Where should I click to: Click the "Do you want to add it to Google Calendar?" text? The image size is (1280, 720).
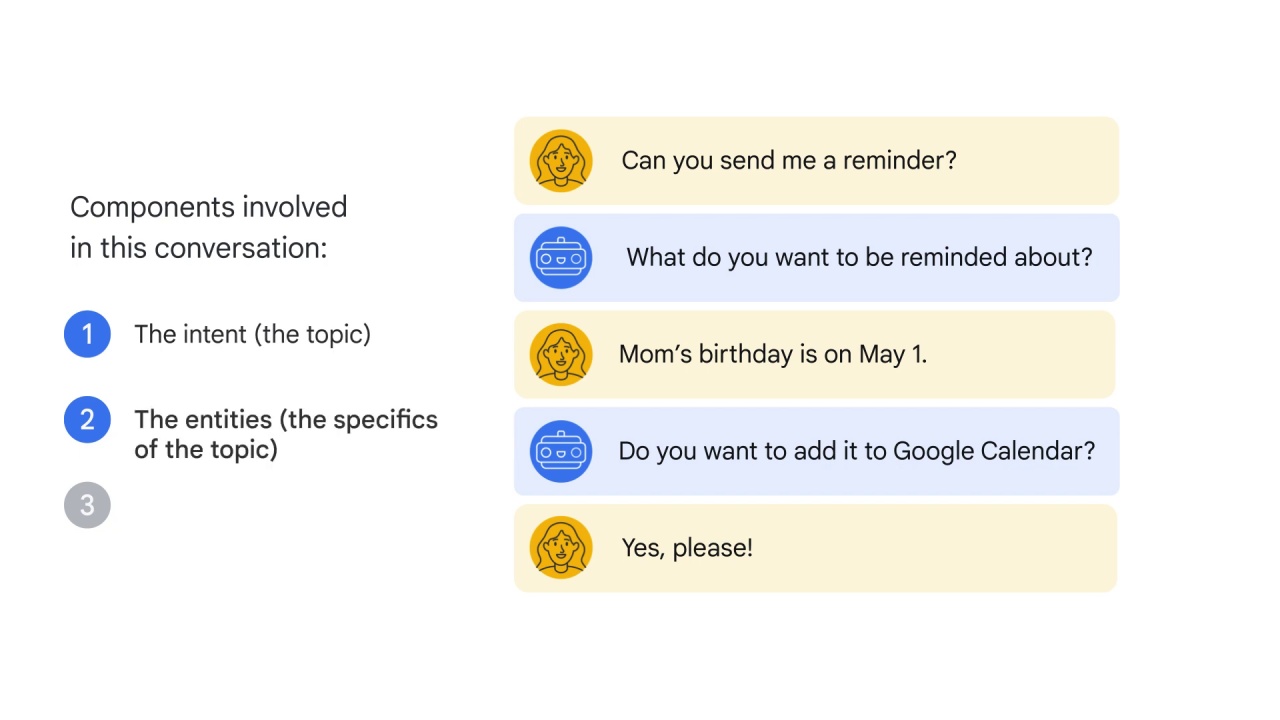coord(857,451)
